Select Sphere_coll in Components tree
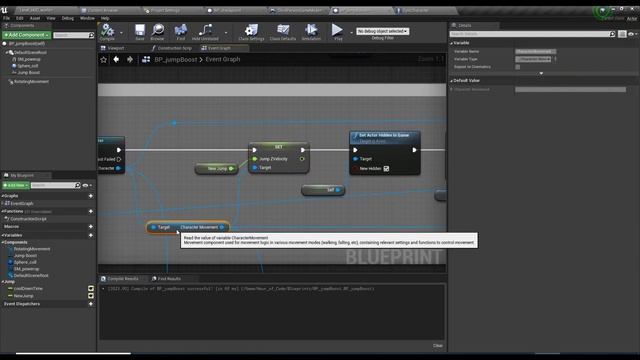This screenshot has height=360, width=640. click(x=27, y=66)
